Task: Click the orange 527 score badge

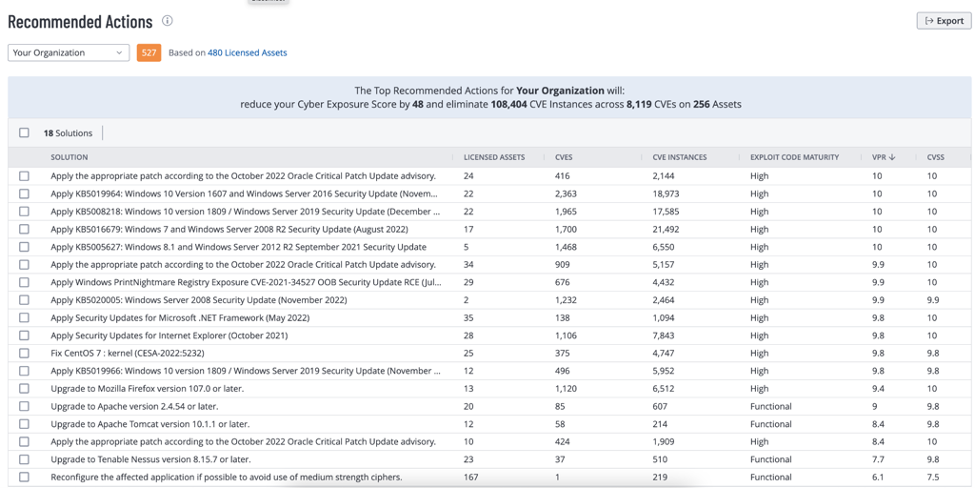Action: pos(148,53)
